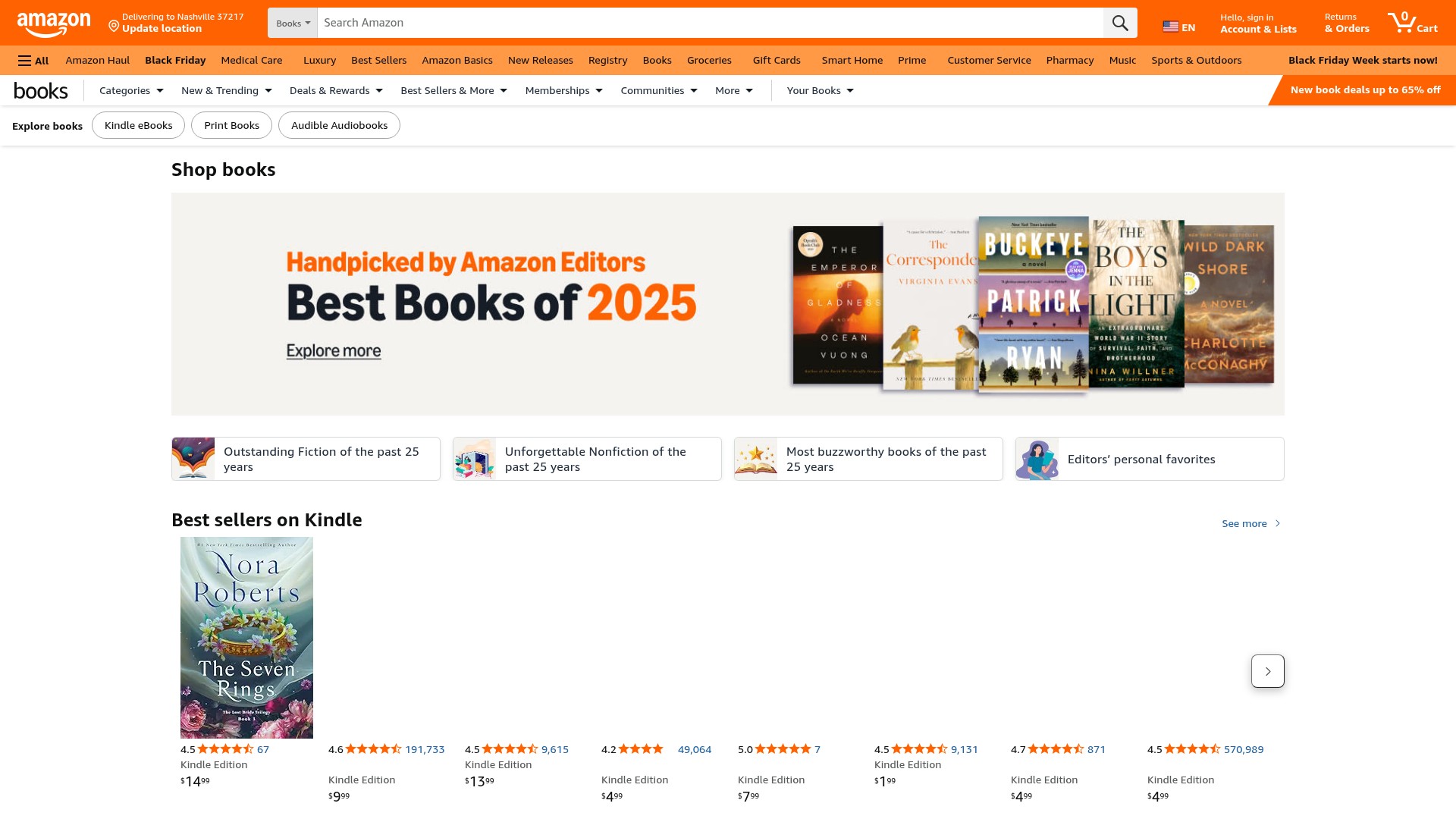Open Editors' personal favorites
Screen dimensions: 1456x819
point(1150,459)
